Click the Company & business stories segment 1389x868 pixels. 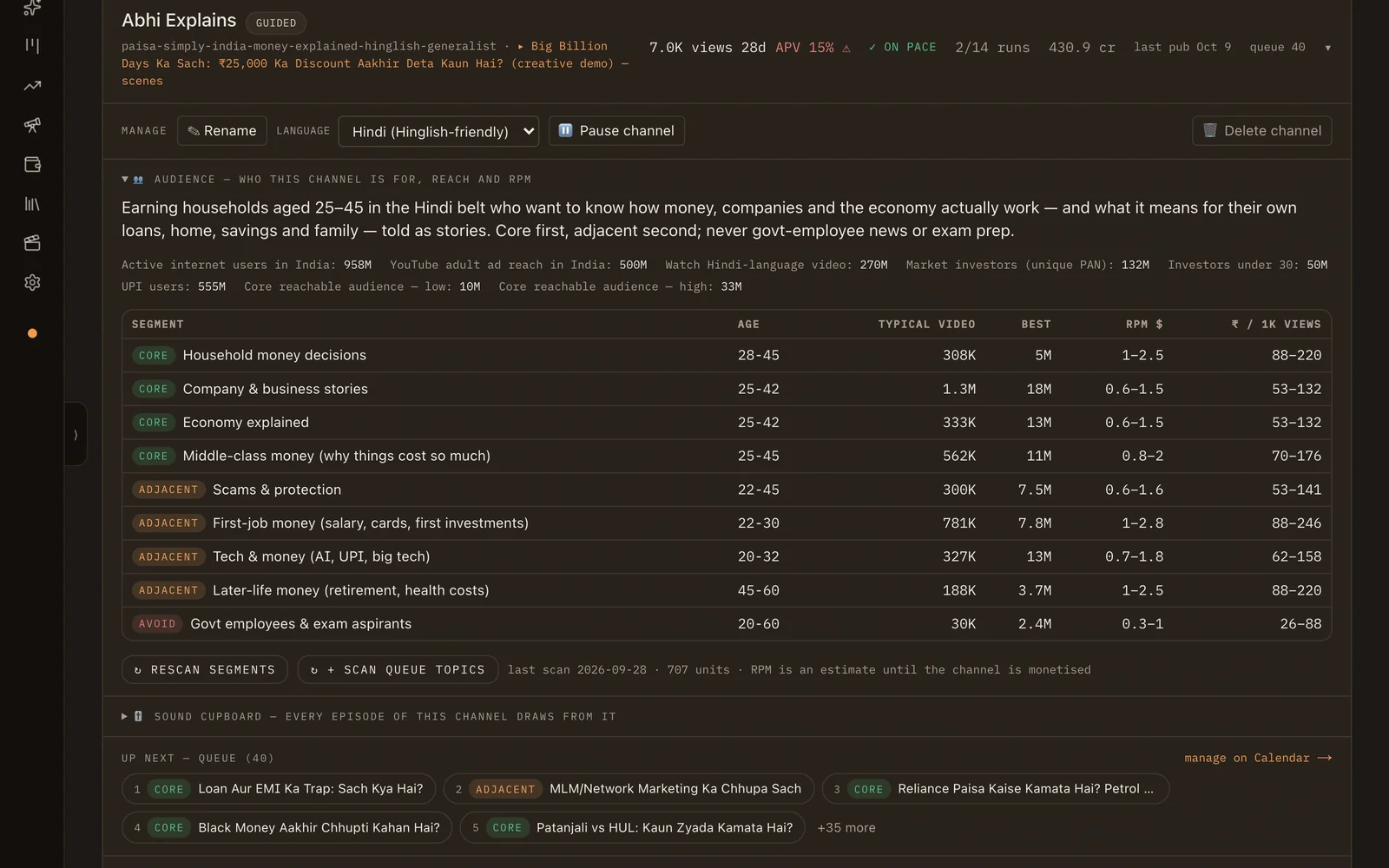pyautogui.click(x=727, y=389)
